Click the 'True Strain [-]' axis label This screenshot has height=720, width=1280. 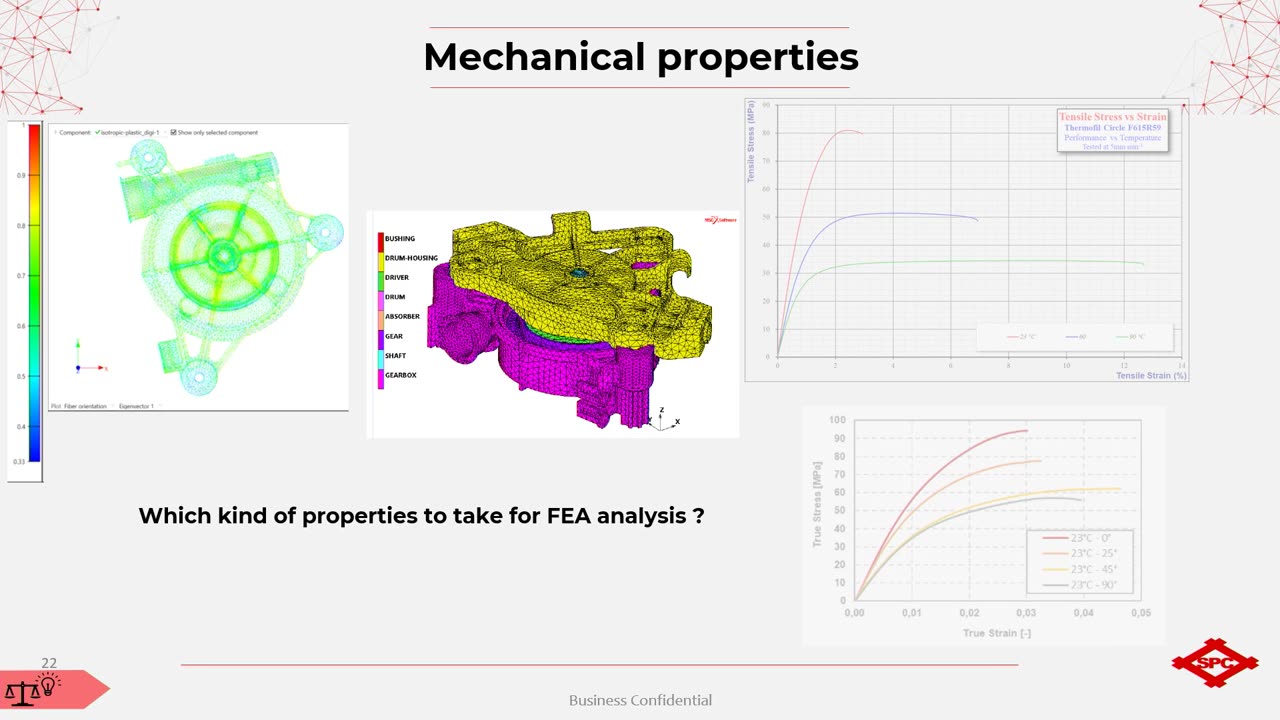(997, 633)
